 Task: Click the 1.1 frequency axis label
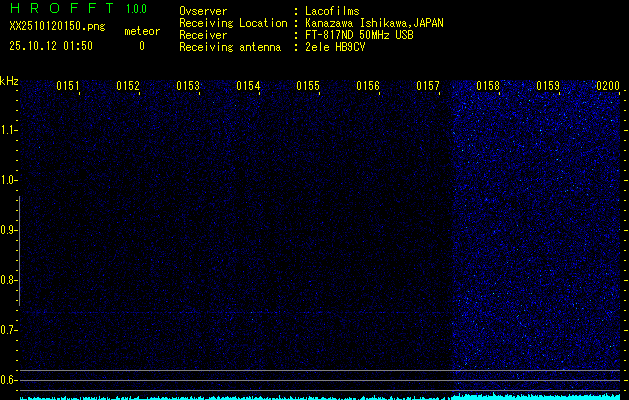pyautogui.click(x=9, y=130)
